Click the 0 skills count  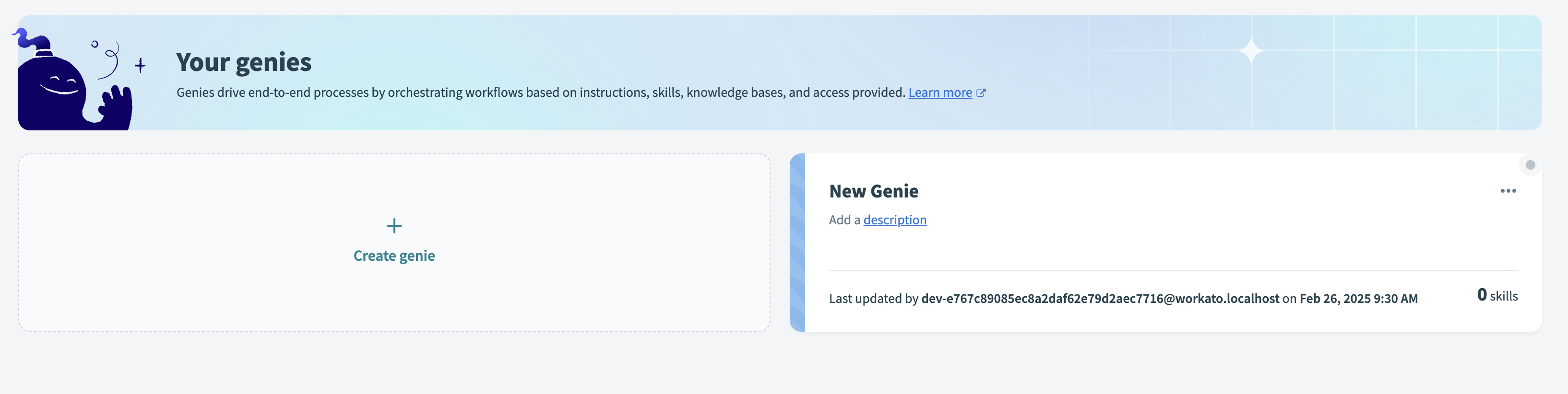[x=1497, y=295]
